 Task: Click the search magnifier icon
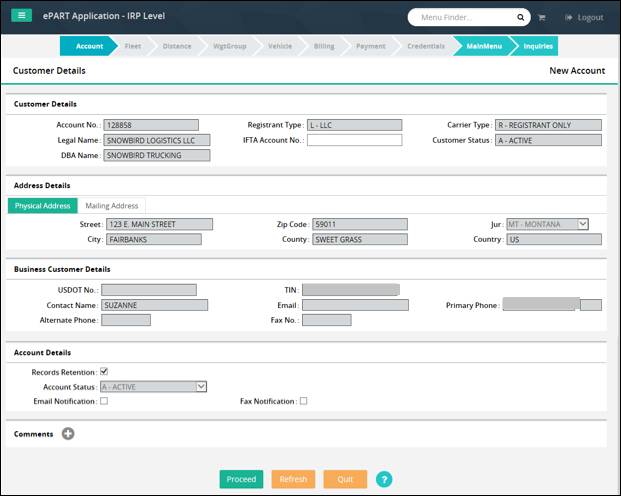pos(520,17)
